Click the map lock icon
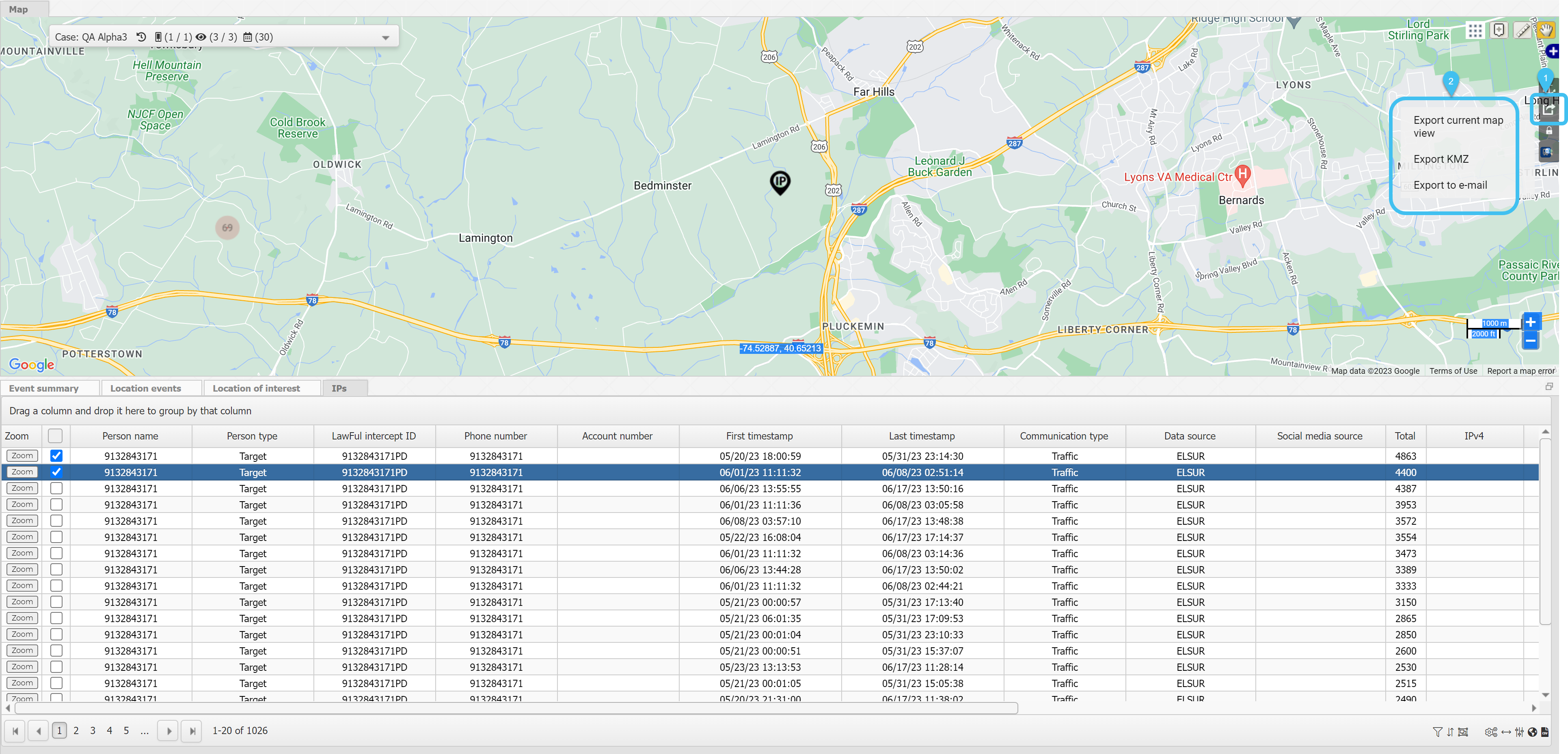This screenshot has width=1568, height=754. pyautogui.click(x=1549, y=131)
